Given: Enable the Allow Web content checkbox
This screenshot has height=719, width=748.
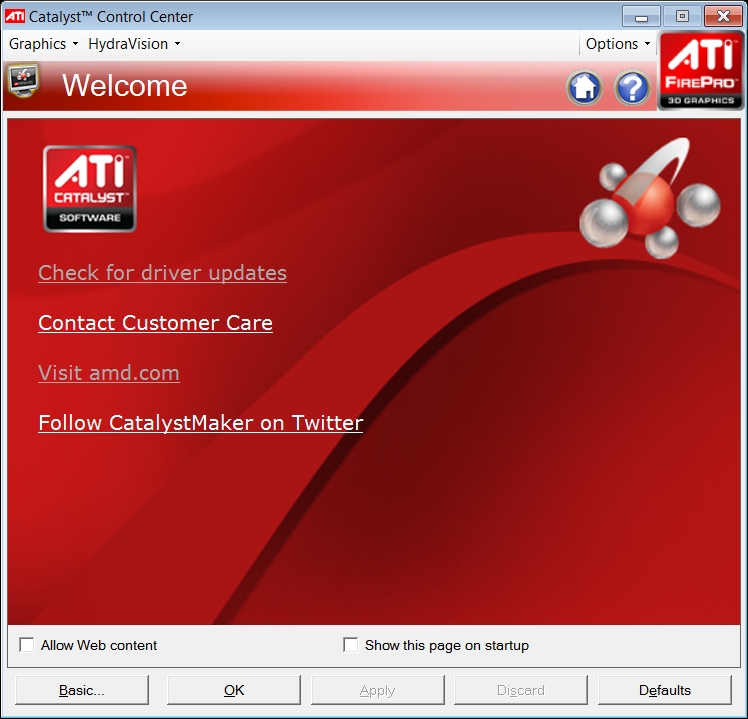Looking at the screenshot, I should [x=27, y=645].
